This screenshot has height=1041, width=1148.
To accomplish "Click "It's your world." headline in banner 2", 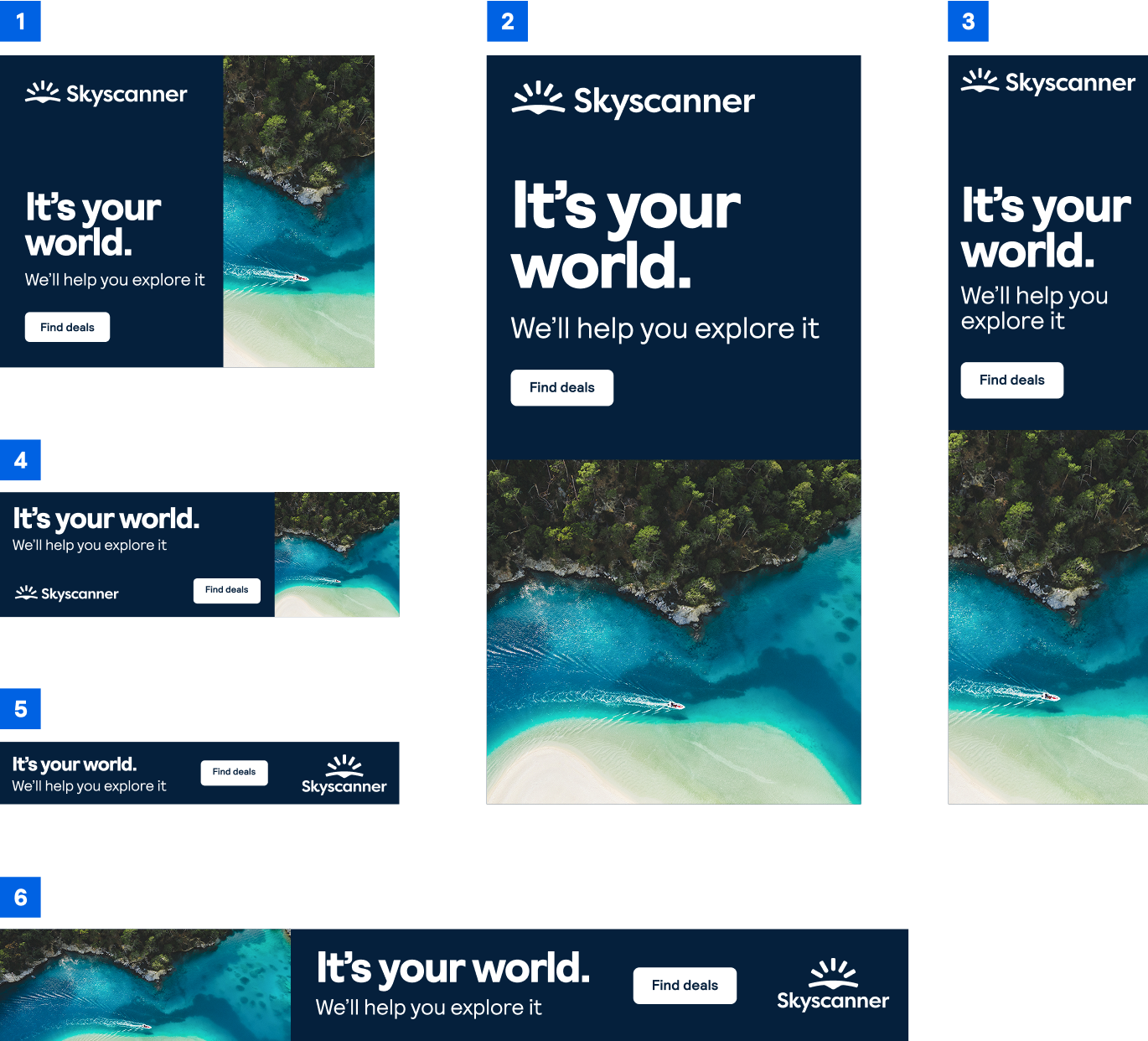I will click(626, 235).
